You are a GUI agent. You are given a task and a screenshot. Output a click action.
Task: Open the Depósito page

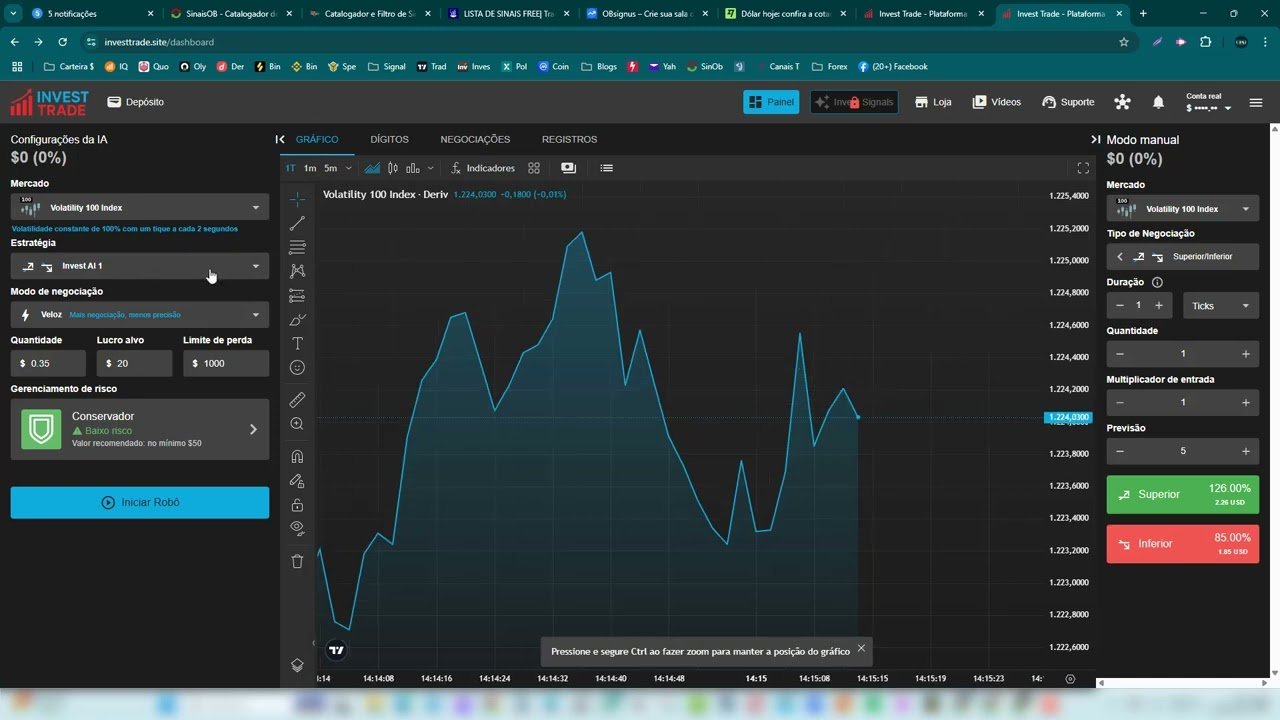(x=136, y=102)
